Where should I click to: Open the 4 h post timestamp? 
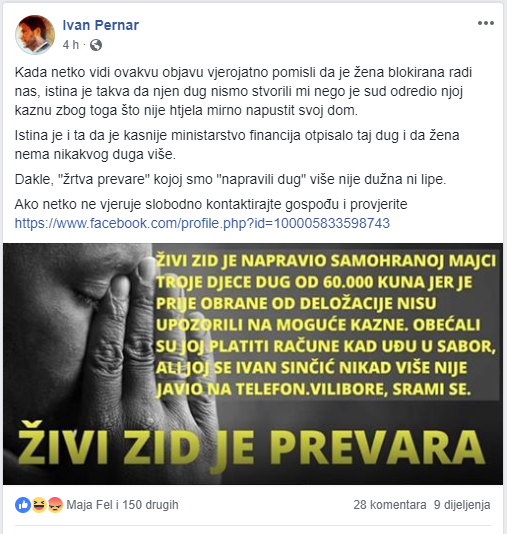(x=71, y=45)
